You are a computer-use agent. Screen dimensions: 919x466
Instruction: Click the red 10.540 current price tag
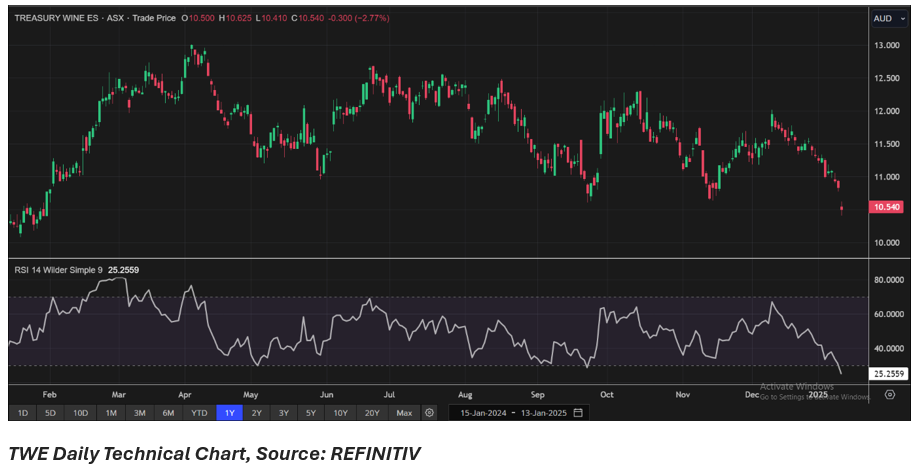pos(888,207)
